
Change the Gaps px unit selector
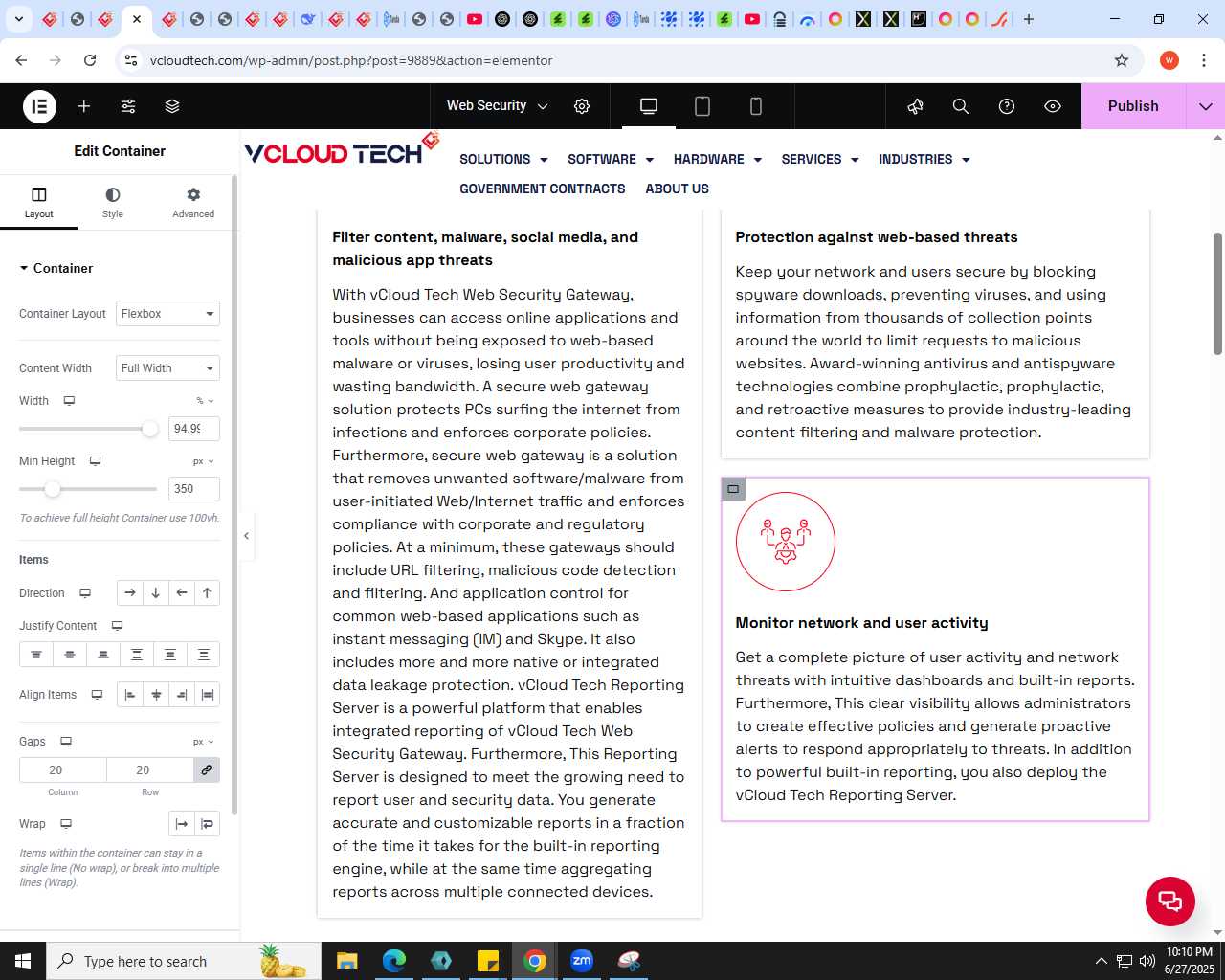(204, 742)
